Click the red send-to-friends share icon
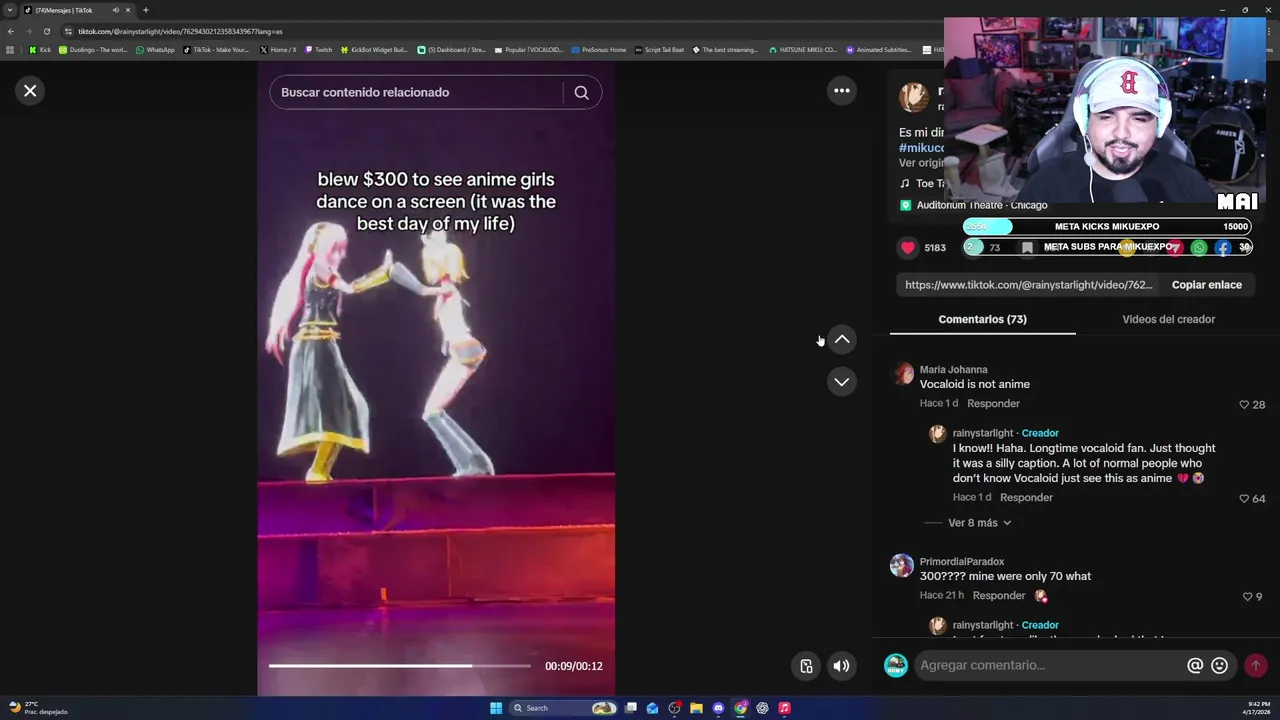This screenshot has width=1280, height=720. [1175, 247]
